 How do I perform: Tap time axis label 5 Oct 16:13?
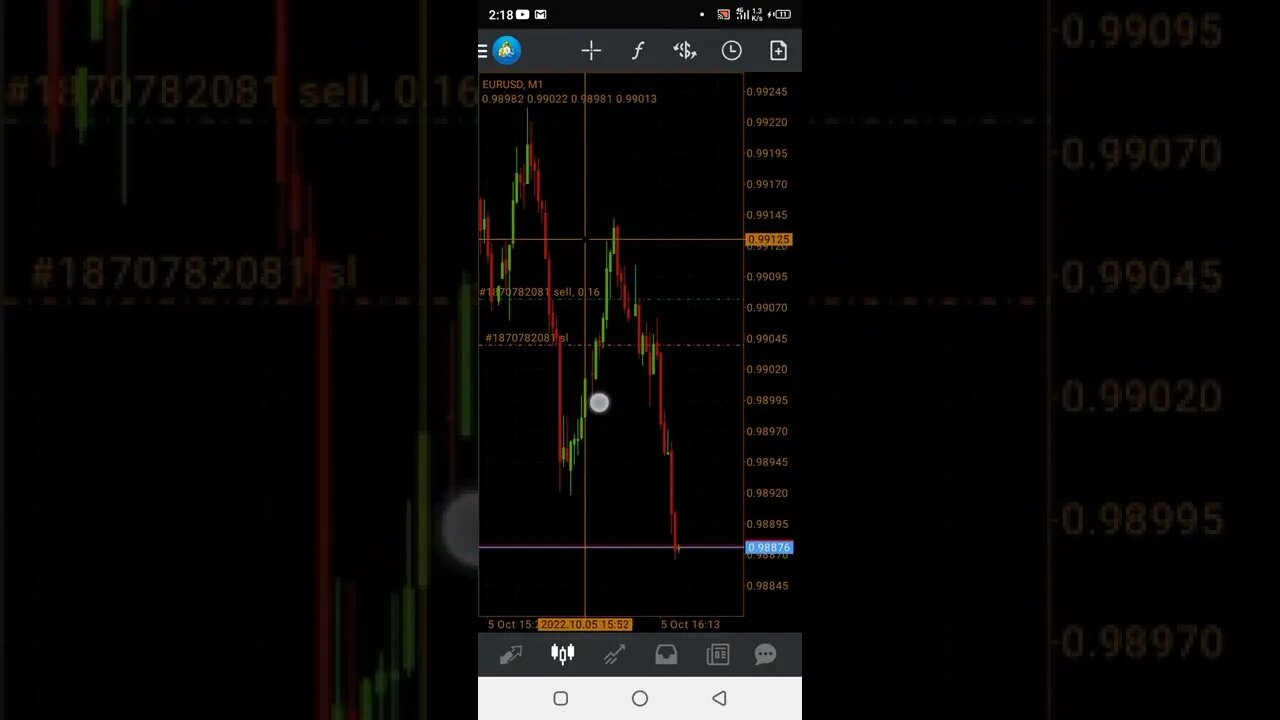[x=690, y=625]
